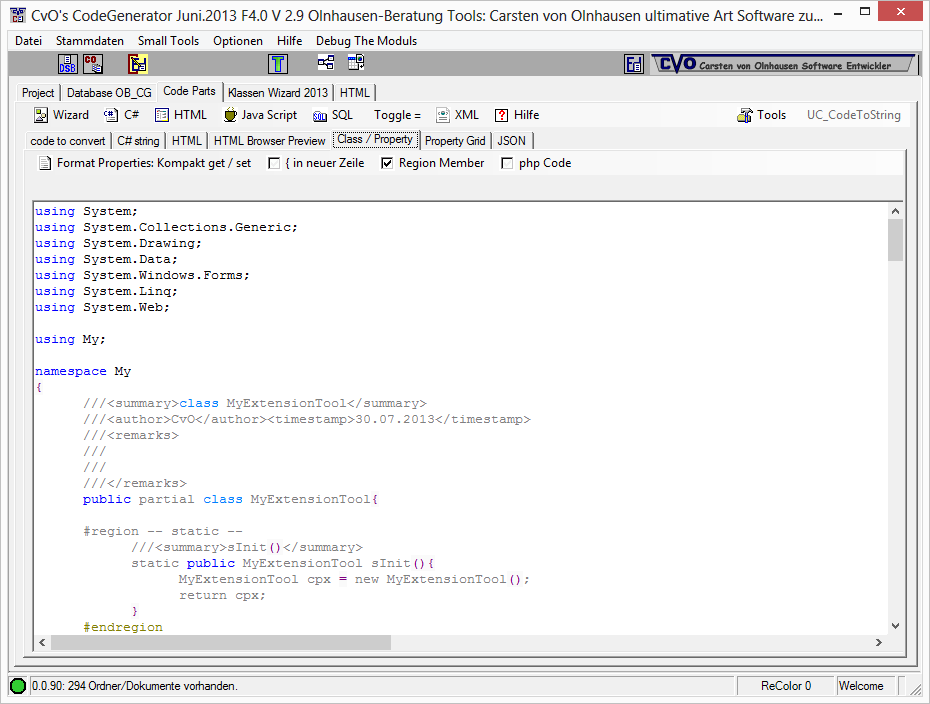Switch to the Database OB_CG tab
The height and width of the screenshot is (704, 930).
109,93
